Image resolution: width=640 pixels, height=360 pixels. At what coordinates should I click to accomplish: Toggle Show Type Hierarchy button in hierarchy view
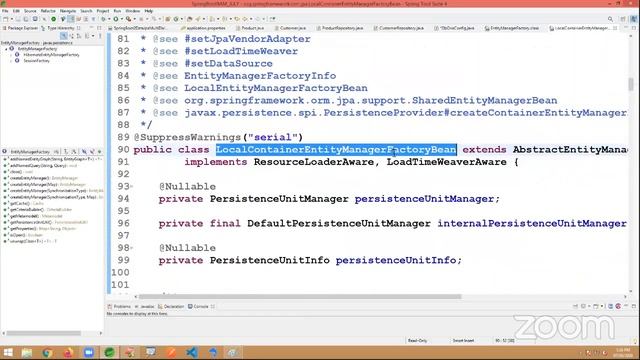click(63, 36)
